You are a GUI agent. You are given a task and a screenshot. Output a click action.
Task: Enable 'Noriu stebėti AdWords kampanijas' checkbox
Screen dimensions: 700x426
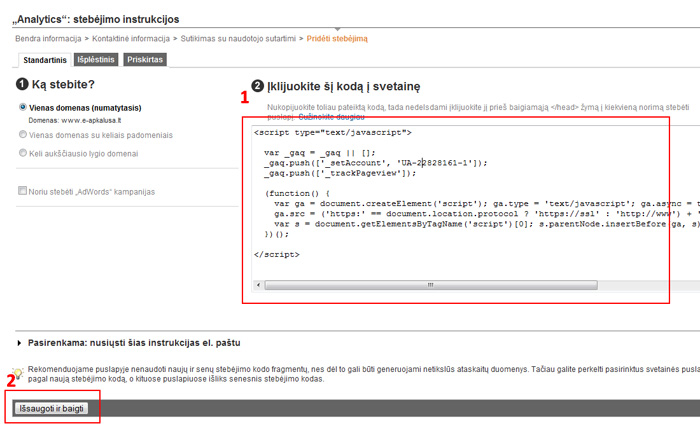(22, 191)
